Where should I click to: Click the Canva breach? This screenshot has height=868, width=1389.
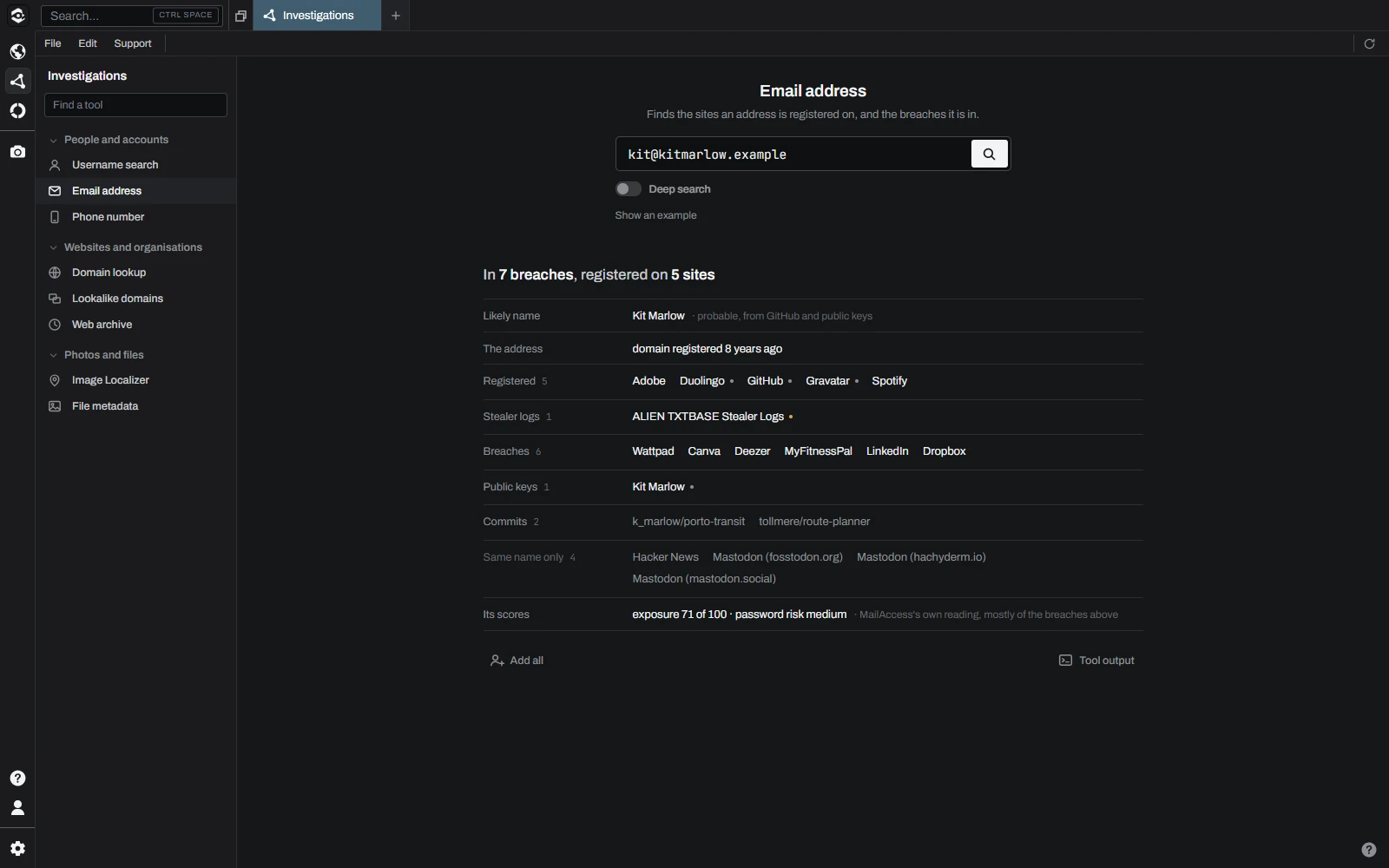[704, 451]
